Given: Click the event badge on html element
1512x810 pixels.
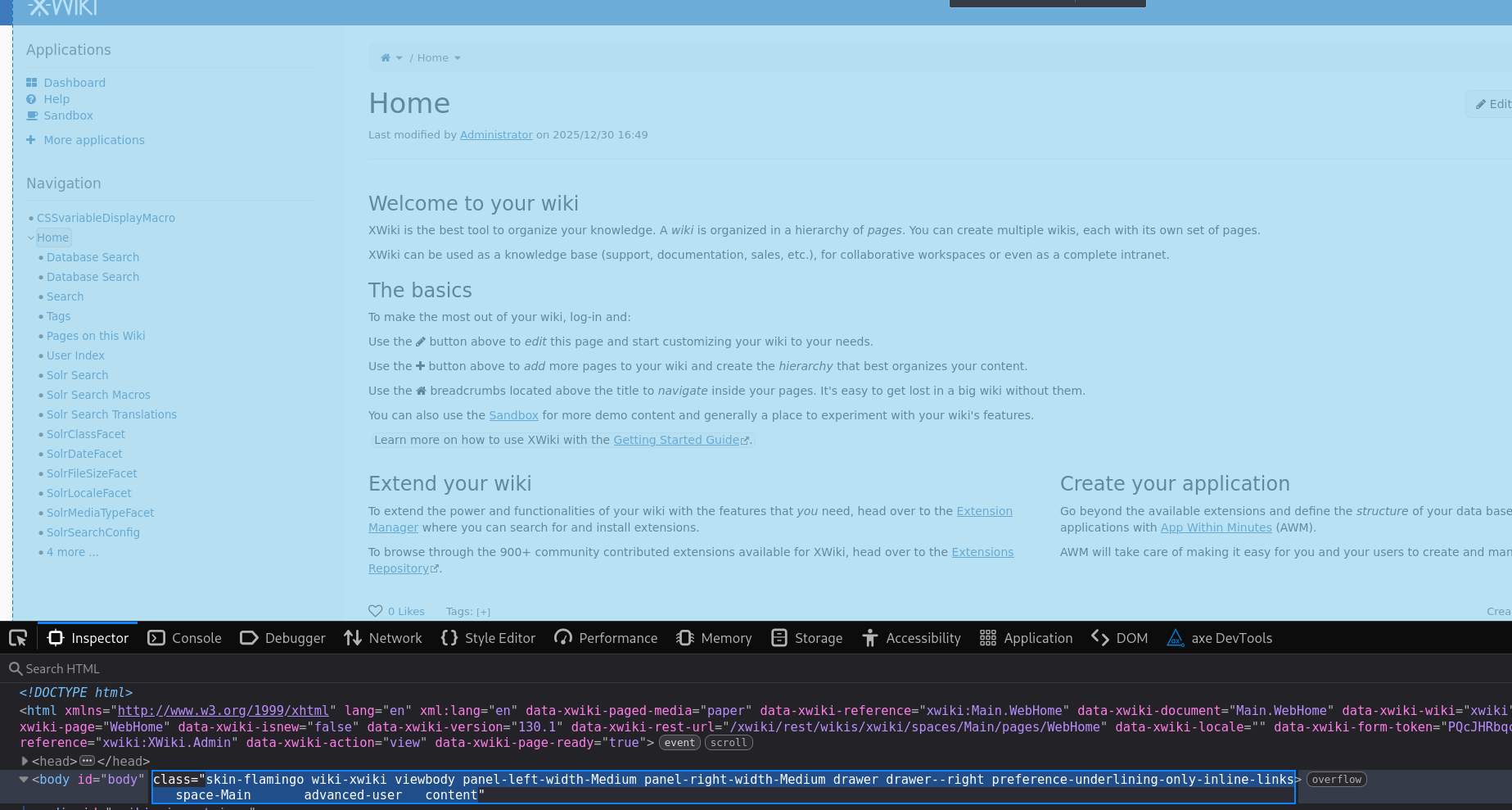Looking at the screenshot, I should (x=679, y=743).
